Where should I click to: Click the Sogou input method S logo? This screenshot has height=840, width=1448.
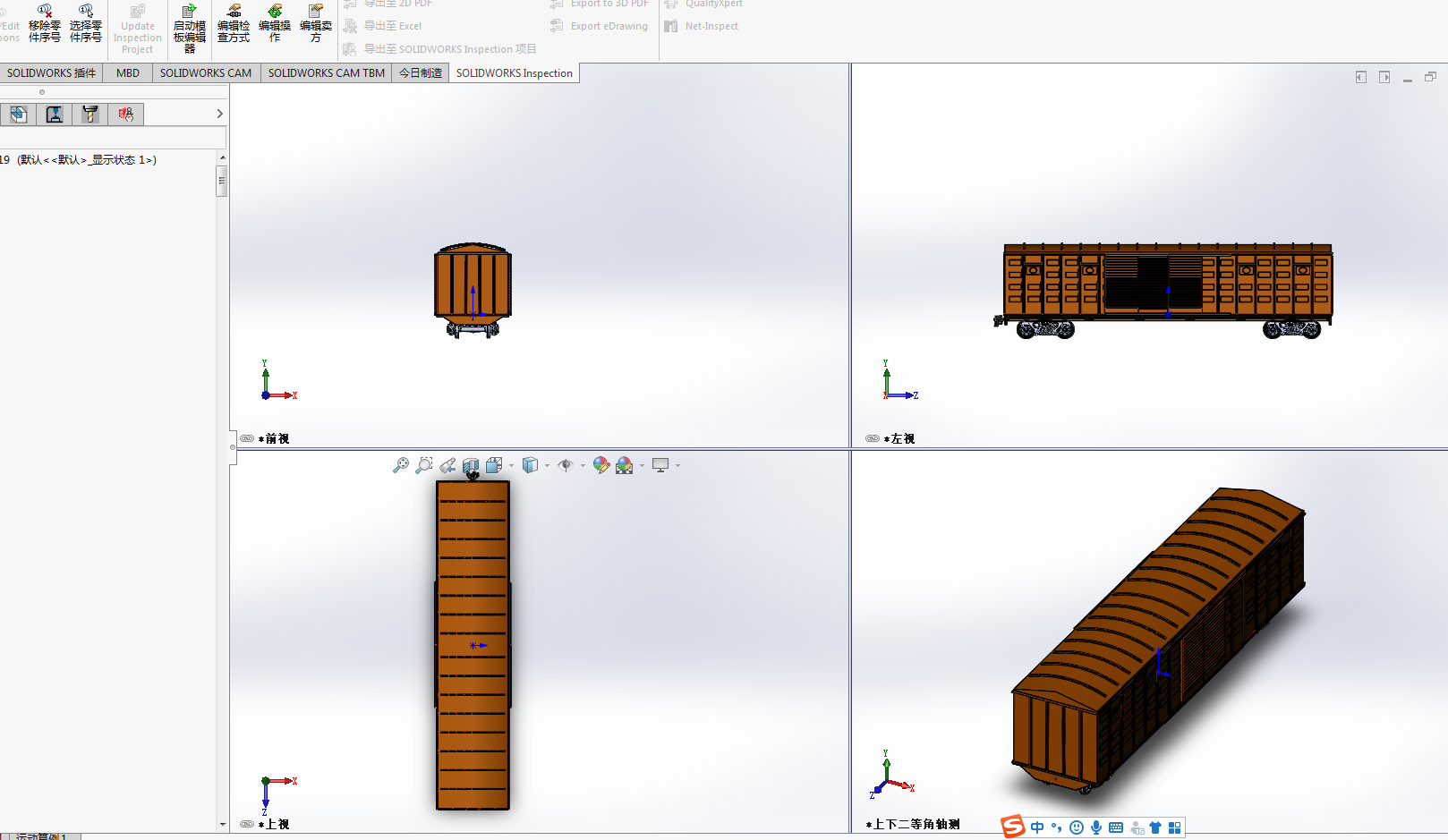(x=1013, y=827)
